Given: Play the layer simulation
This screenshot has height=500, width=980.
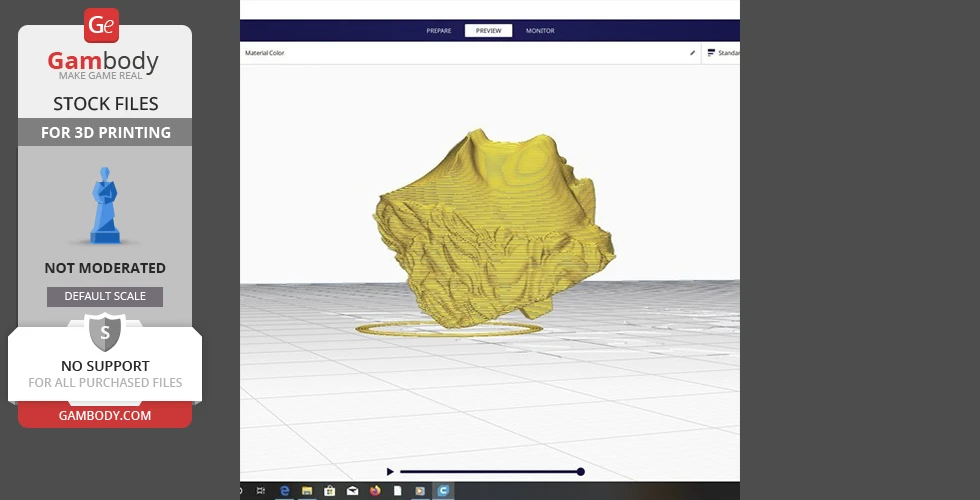Looking at the screenshot, I should pos(390,472).
